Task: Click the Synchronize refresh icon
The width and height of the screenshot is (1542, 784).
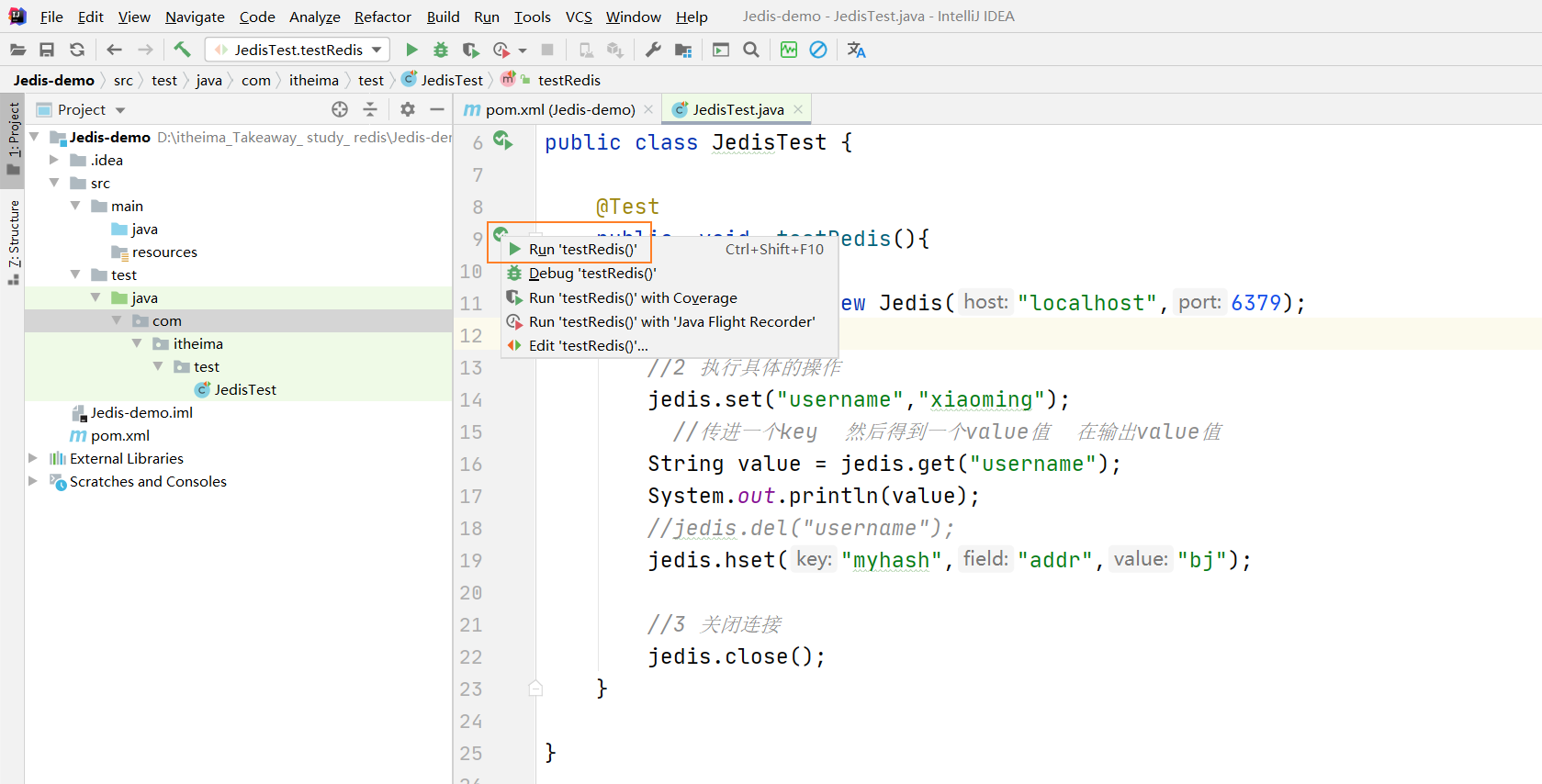Action: coord(77,50)
